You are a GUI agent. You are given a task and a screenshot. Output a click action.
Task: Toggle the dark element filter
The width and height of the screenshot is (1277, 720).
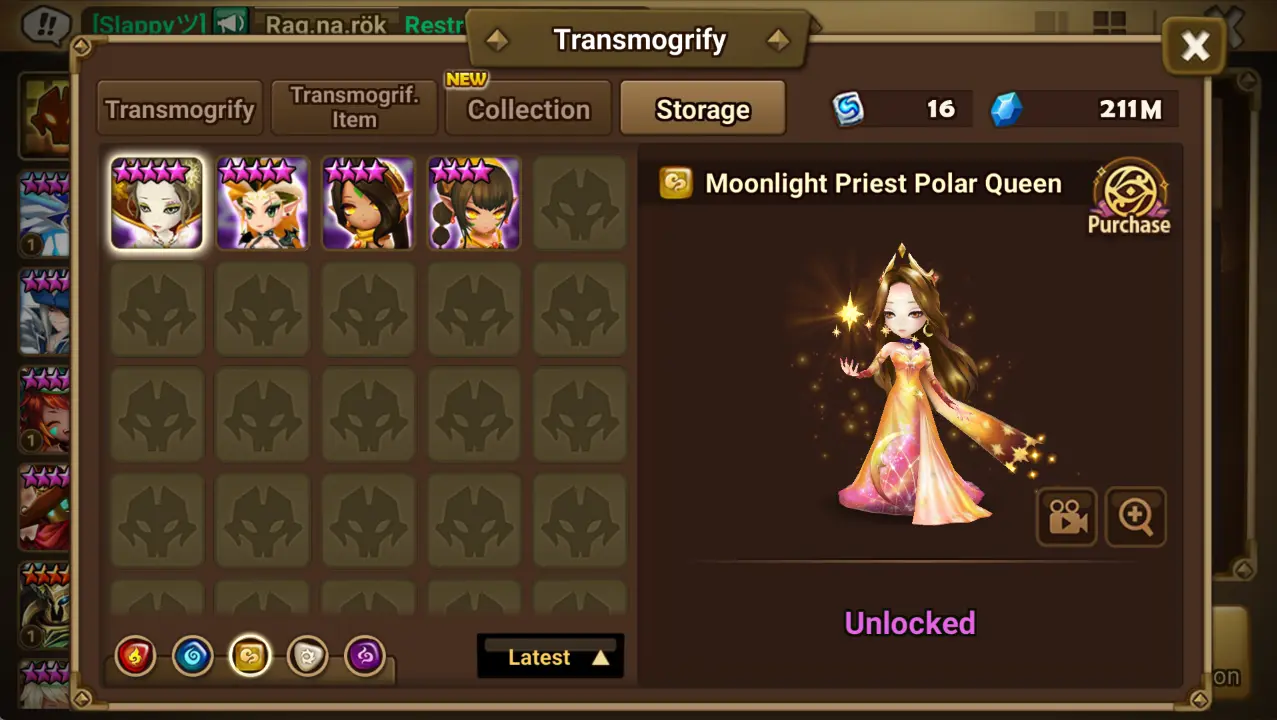[x=365, y=657]
